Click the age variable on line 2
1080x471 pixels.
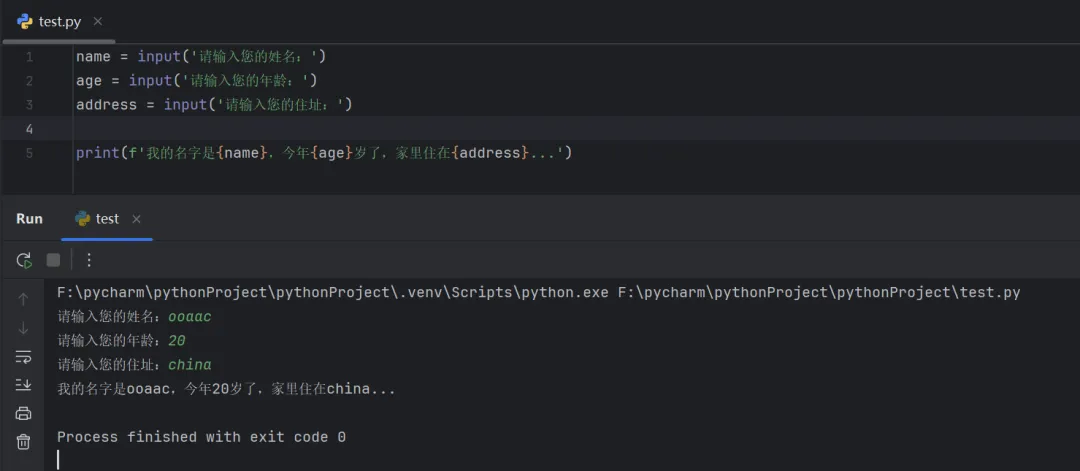tap(89, 81)
